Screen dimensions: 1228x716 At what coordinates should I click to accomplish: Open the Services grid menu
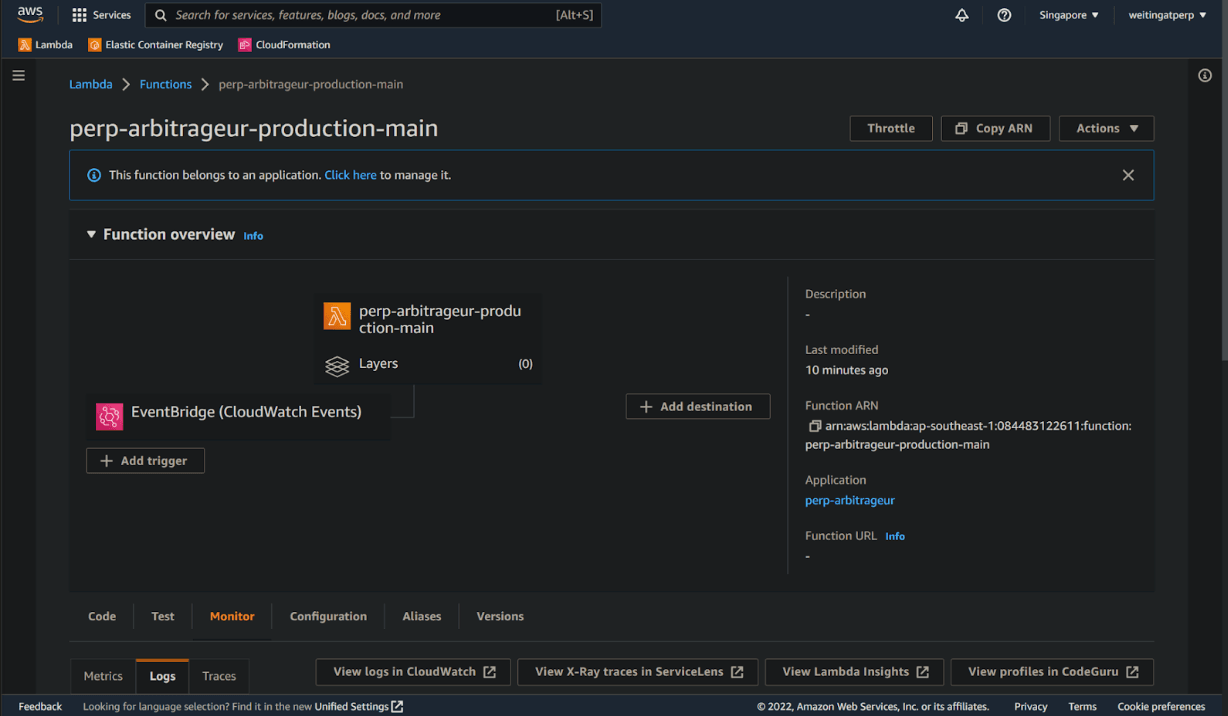[x=101, y=15]
